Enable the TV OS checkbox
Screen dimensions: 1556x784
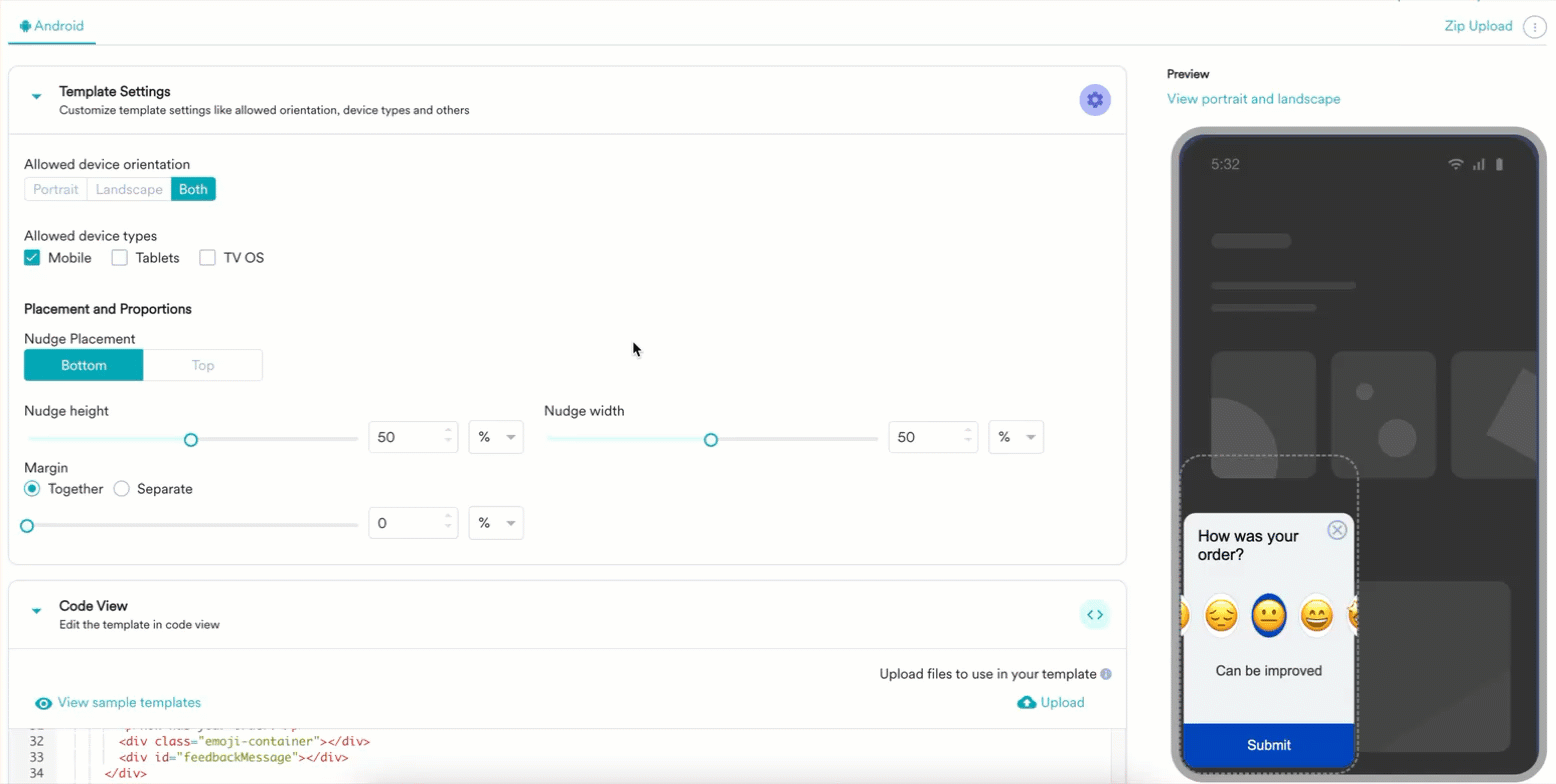pyautogui.click(x=208, y=258)
